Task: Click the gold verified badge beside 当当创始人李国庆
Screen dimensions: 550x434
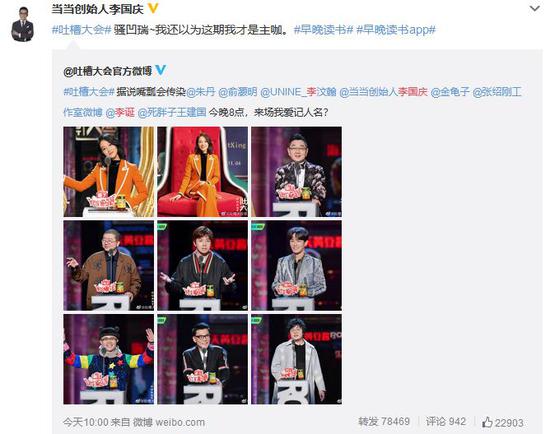Action: [x=153, y=8]
